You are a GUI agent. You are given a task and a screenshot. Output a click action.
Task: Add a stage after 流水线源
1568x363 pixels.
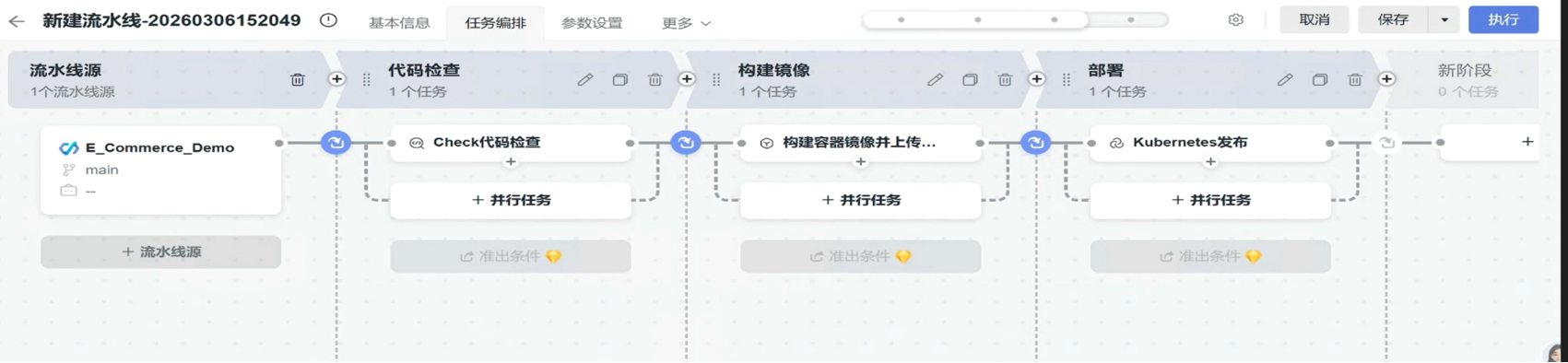click(x=336, y=79)
